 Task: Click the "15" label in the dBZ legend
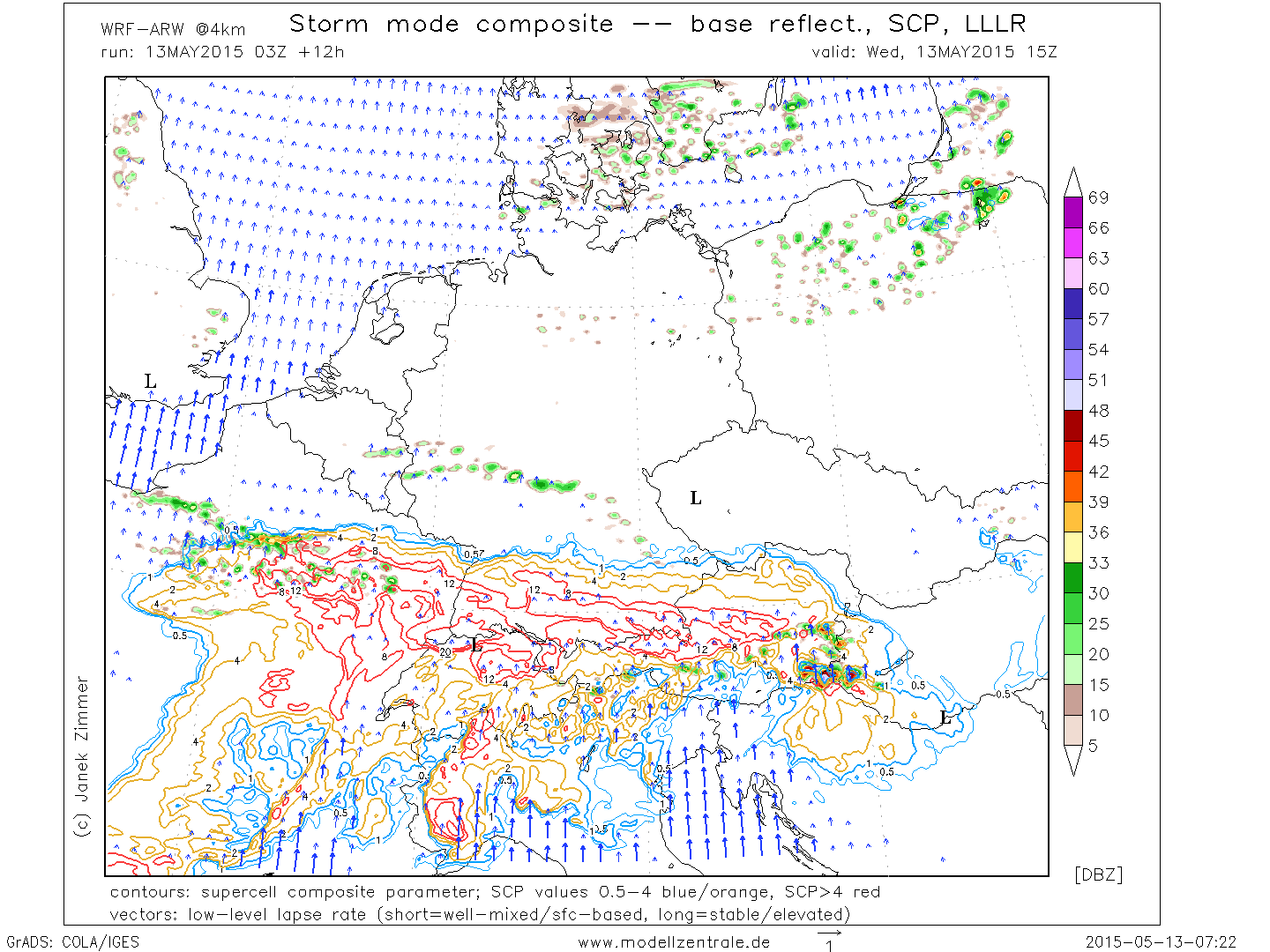(x=1099, y=685)
